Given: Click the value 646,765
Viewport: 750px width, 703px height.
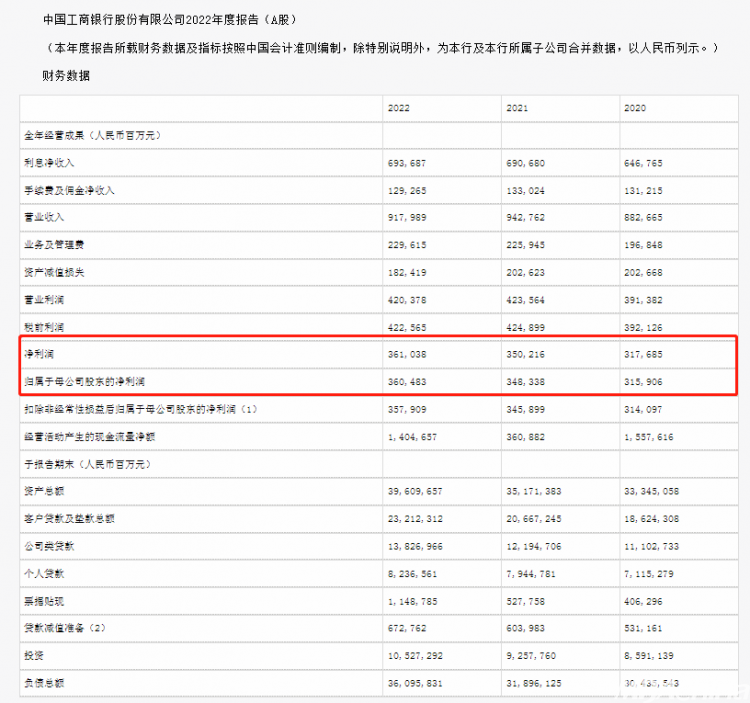Looking at the screenshot, I should click(x=643, y=164).
